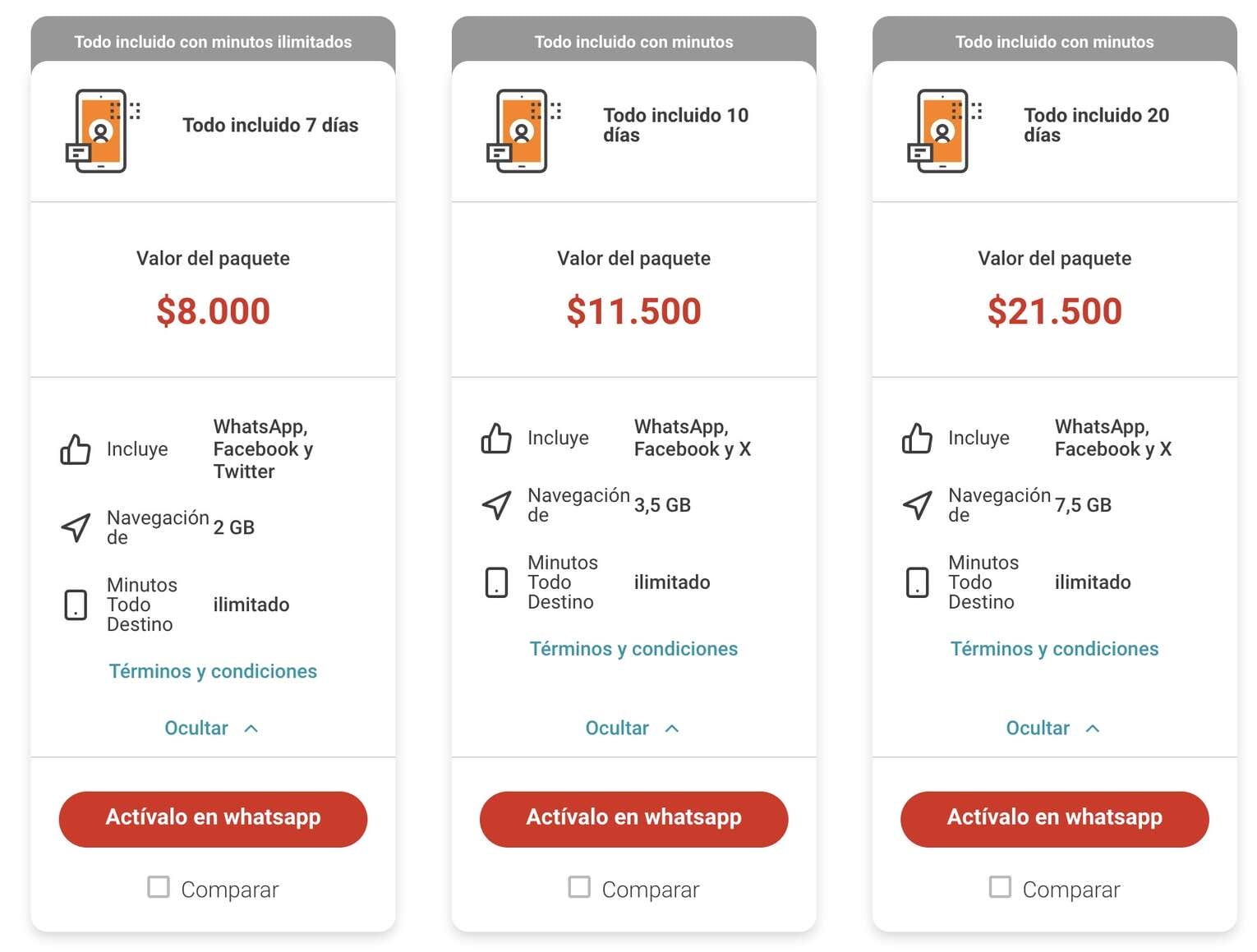Click the thumbs-up icon in the $8.000 plan
This screenshot has height=952, width=1257.
(76, 449)
